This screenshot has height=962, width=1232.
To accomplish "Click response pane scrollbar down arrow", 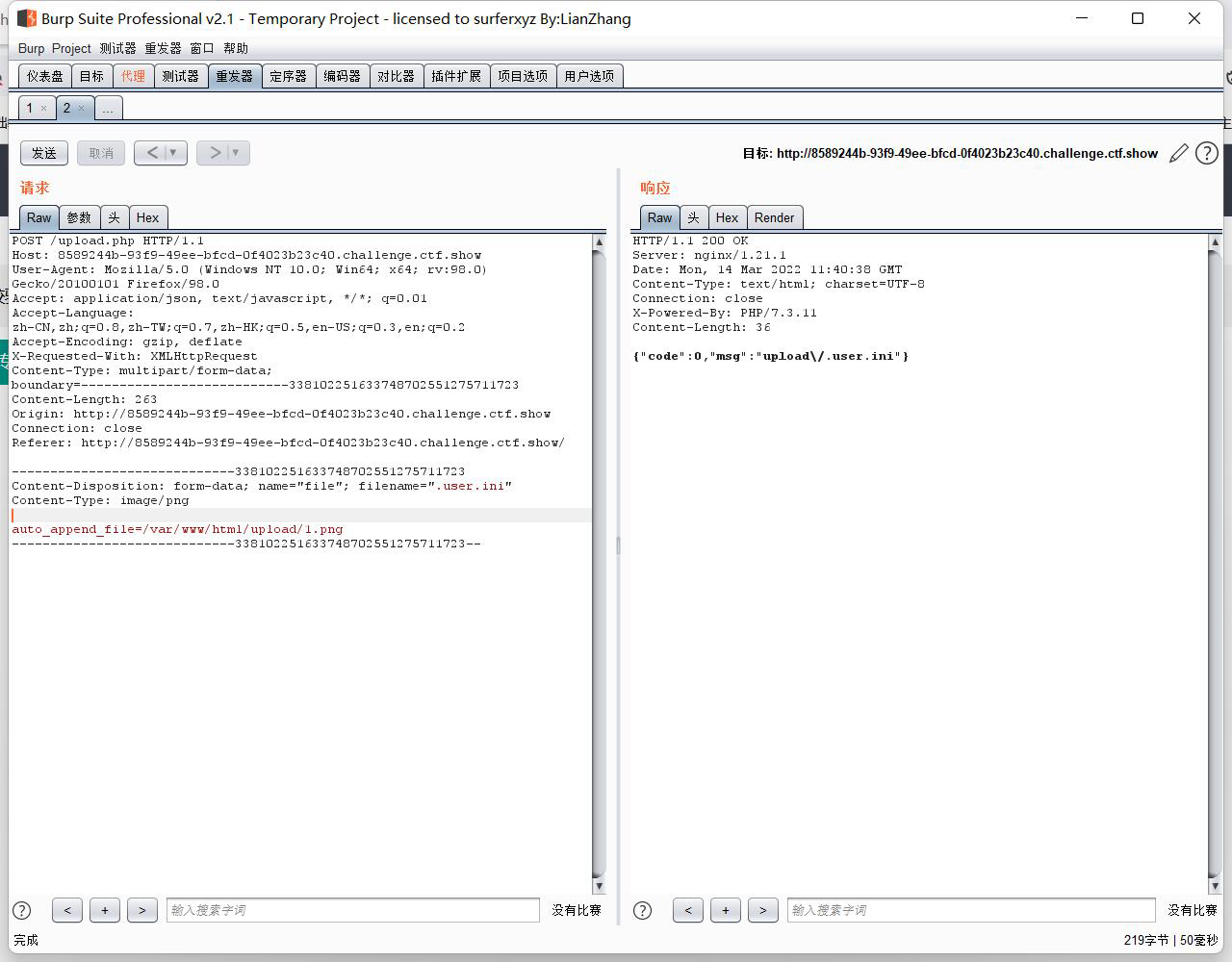I will pyautogui.click(x=1215, y=886).
